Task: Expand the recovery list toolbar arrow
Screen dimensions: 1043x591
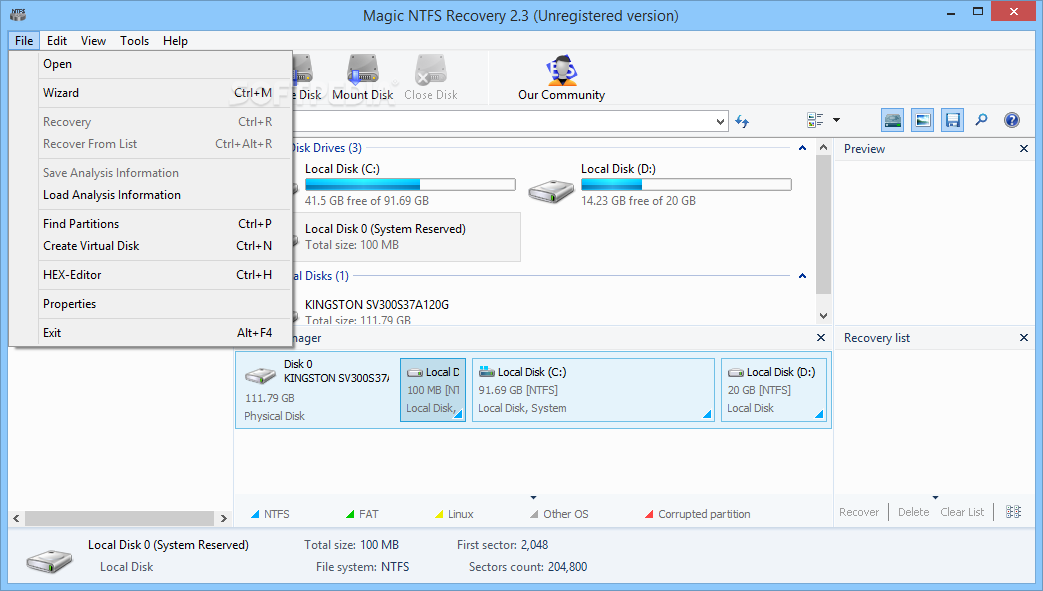Action: (935, 497)
